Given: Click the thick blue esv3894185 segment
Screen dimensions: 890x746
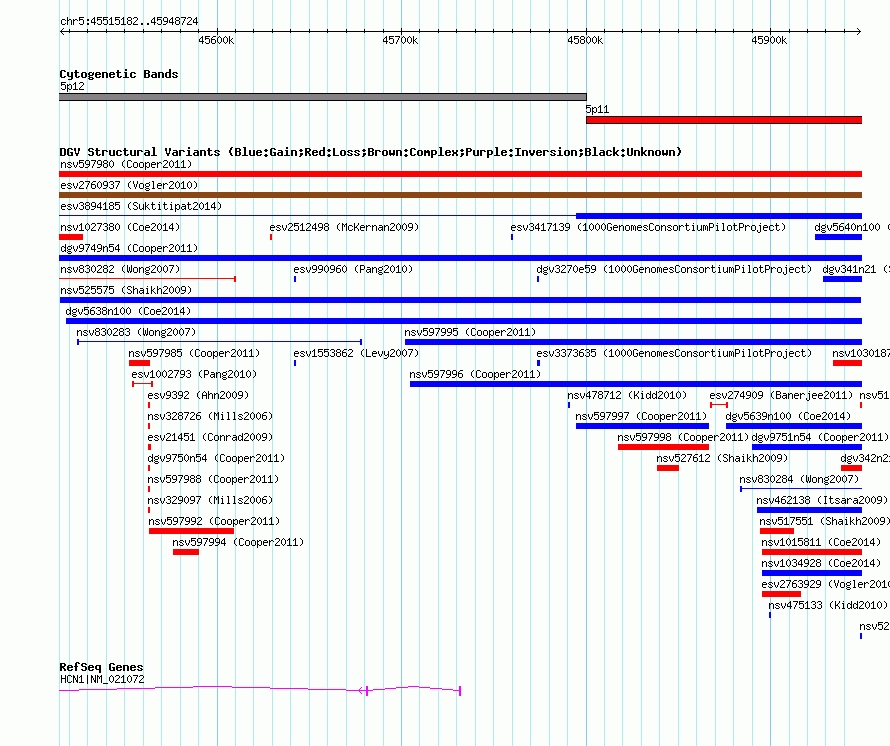Looking at the screenshot, I should pyautogui.click(x=719, y=216).
